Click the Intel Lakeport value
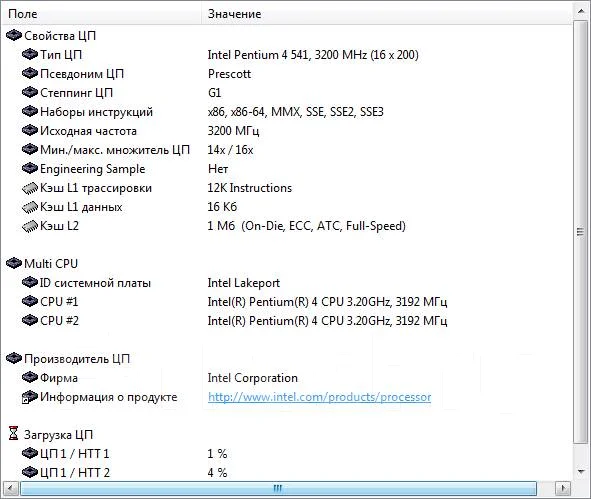The width and height of the screenshot is (591, 499). [x=243, y=283]
